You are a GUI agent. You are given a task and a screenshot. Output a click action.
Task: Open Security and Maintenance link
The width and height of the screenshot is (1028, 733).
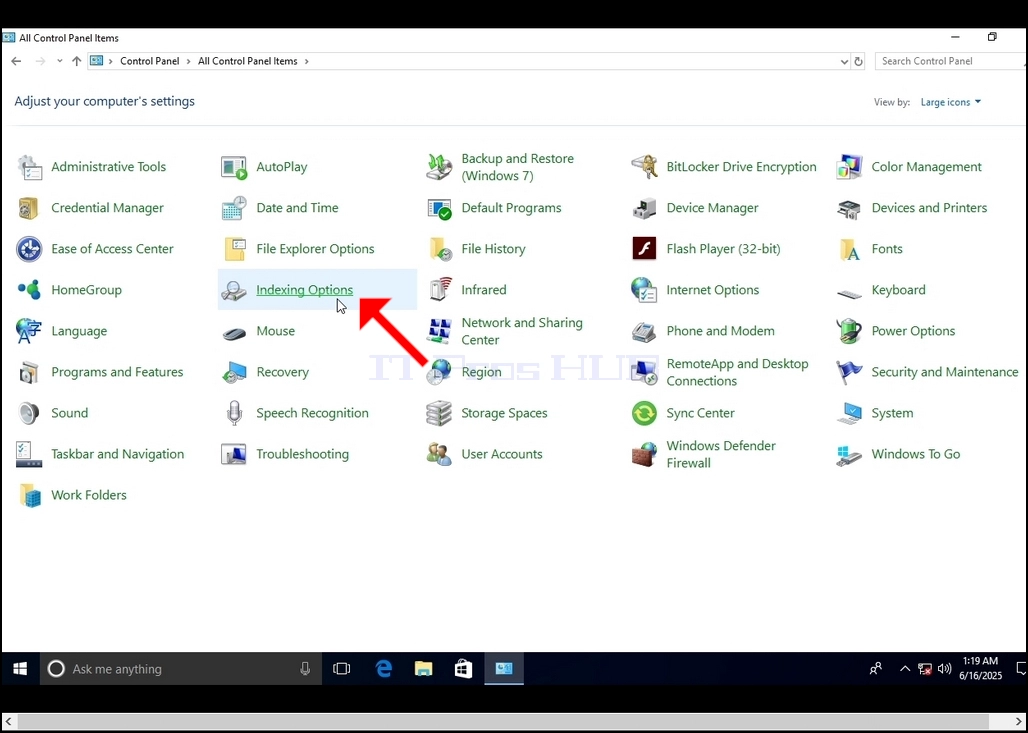coord(945,372)
